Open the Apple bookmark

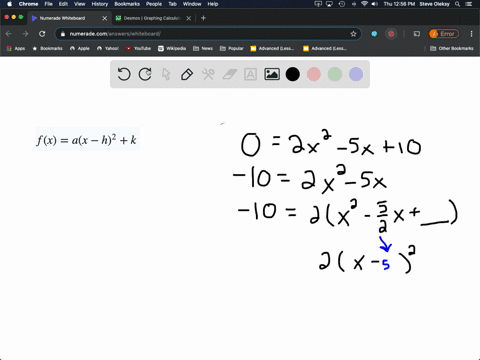80,48
